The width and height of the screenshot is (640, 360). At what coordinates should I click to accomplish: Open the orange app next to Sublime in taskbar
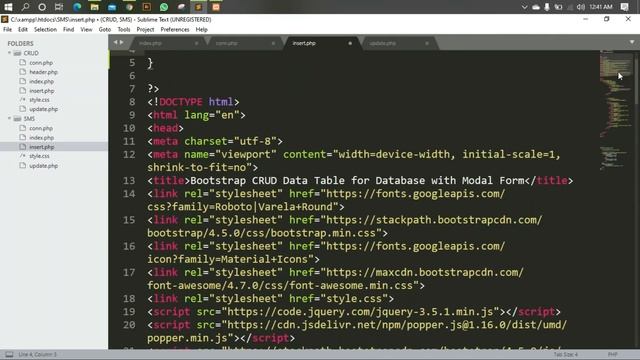[x=216, y=7]
